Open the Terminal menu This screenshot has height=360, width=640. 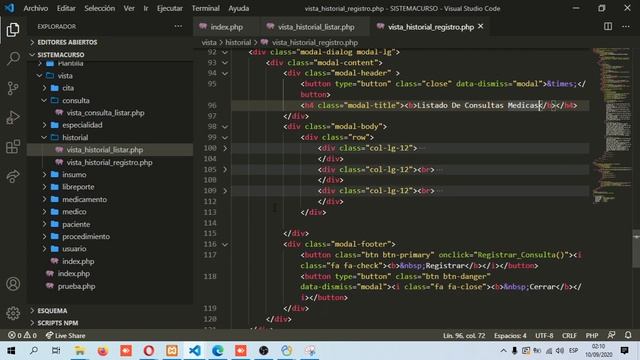[206, 8]
